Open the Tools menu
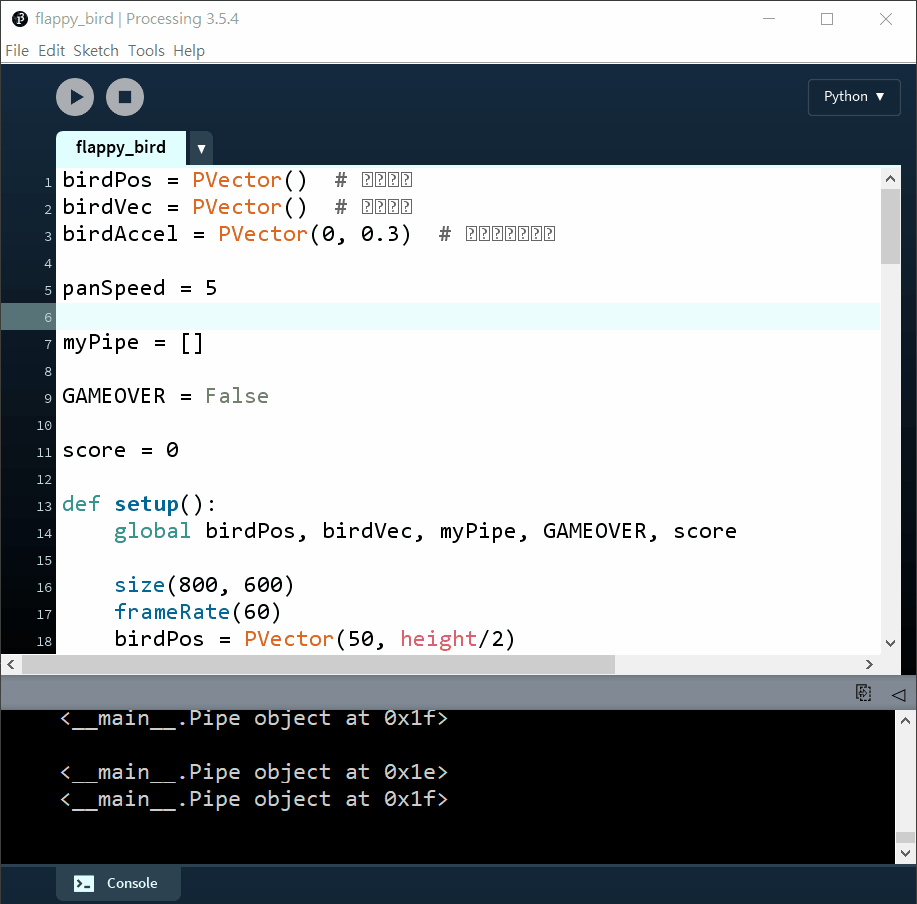917x904 pixels. pos(146,51)
